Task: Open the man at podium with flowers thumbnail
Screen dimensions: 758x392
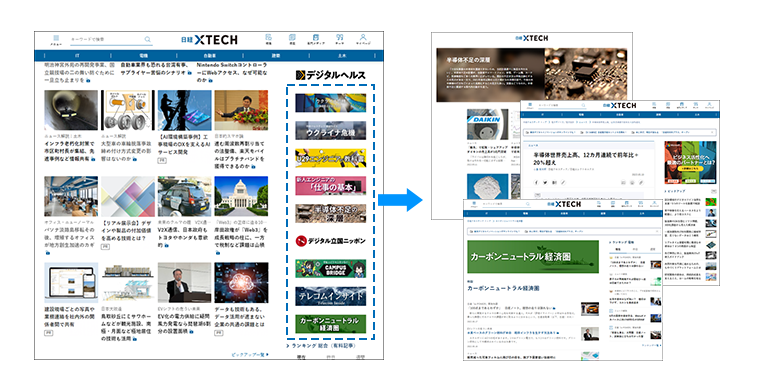Action: [241, 110]
